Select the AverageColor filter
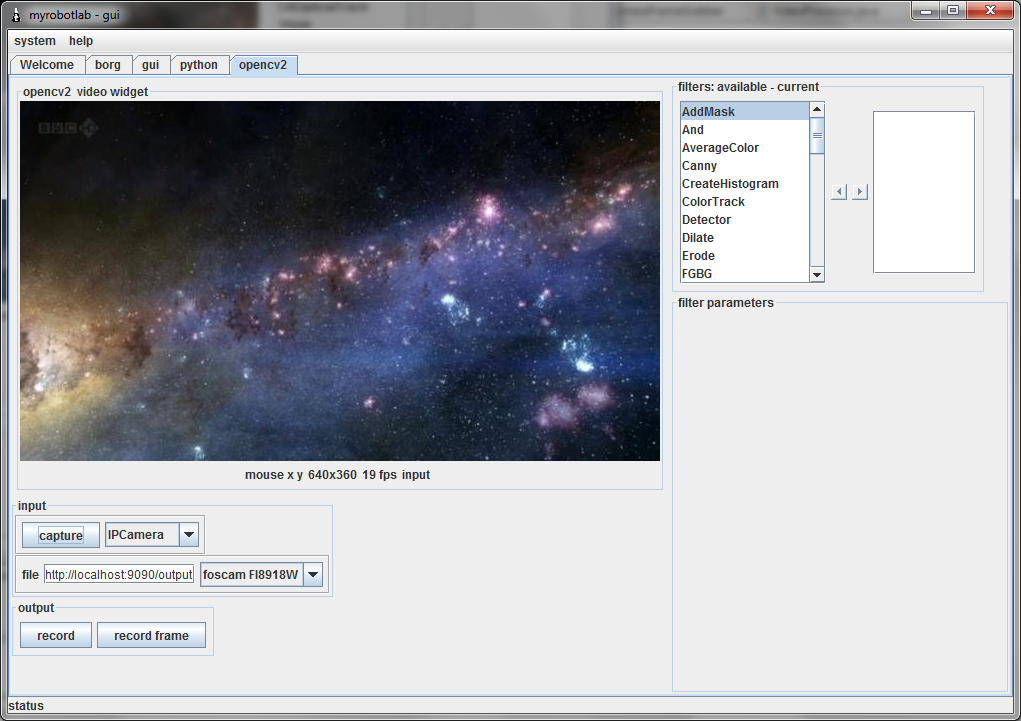This screenshot has width=1021, height=721. click(744, 148)
